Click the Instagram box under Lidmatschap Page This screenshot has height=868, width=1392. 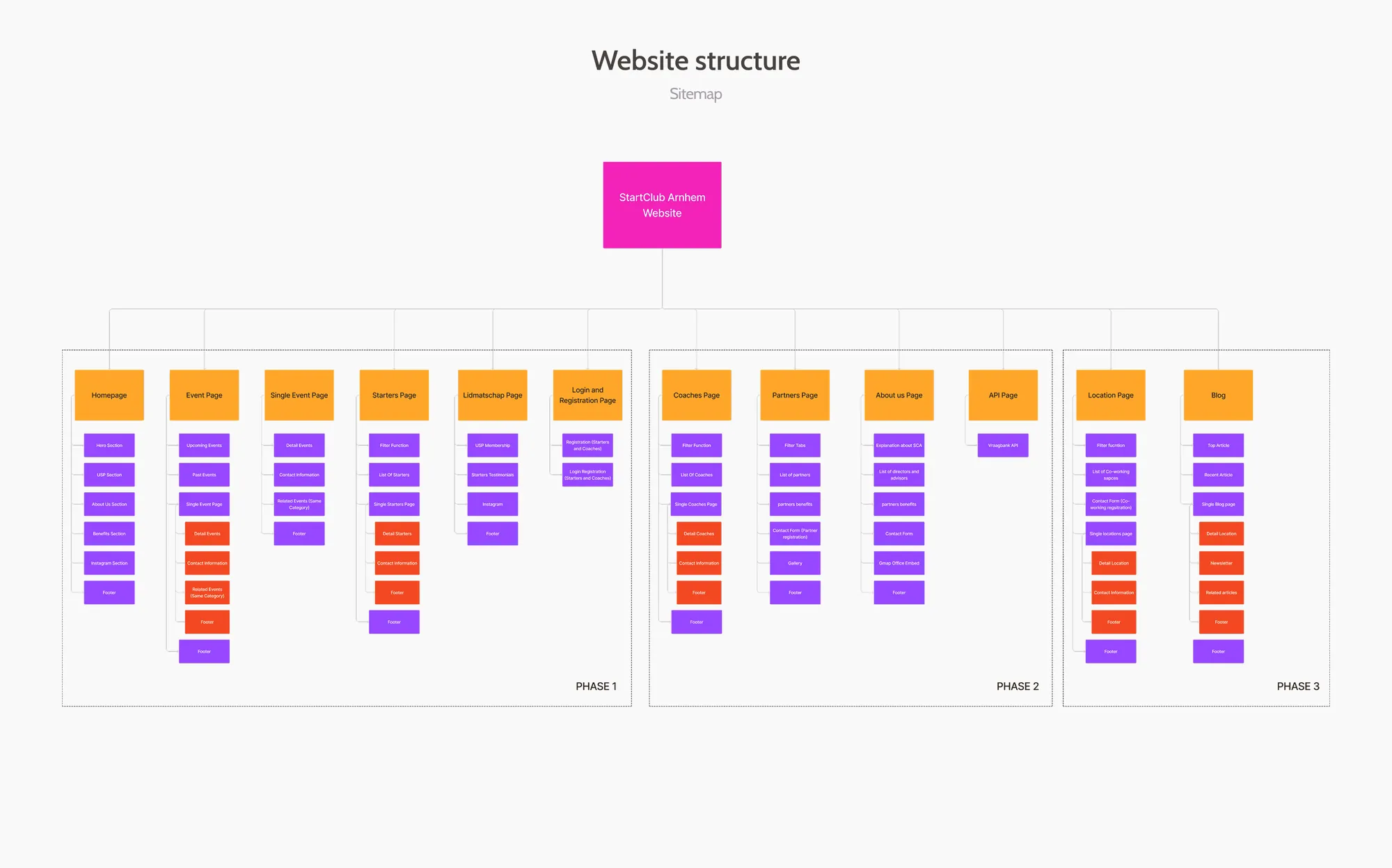493,504
